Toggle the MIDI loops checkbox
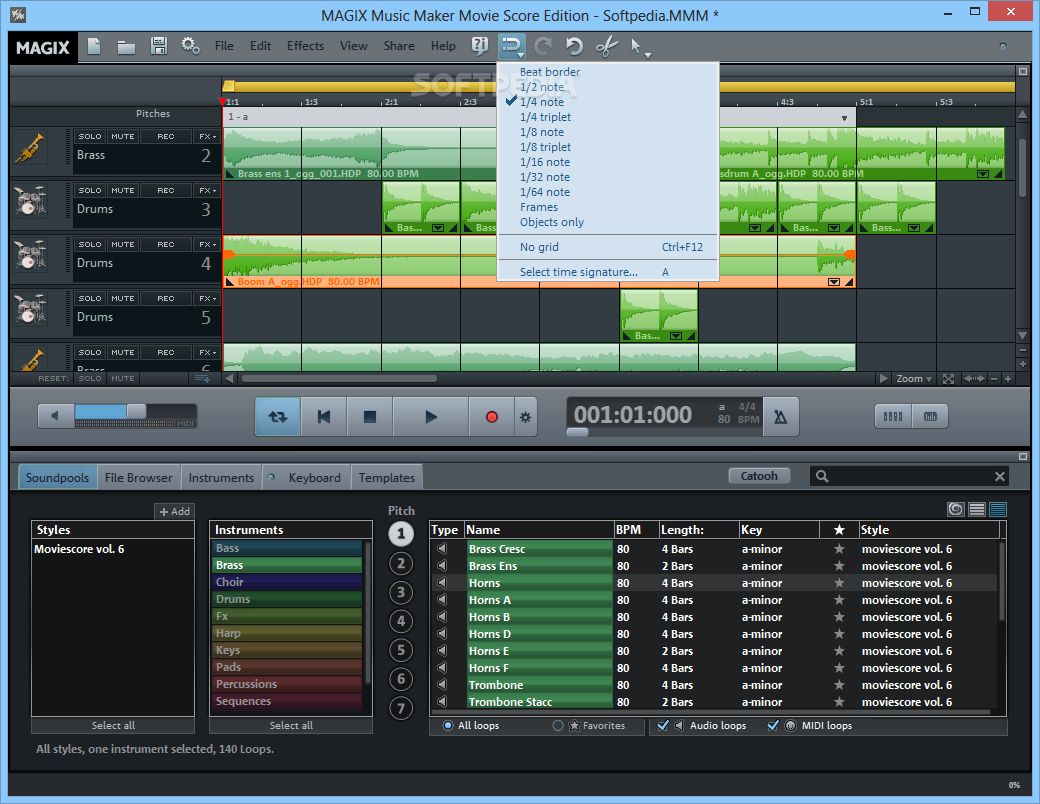 click(x=773, y=726)
